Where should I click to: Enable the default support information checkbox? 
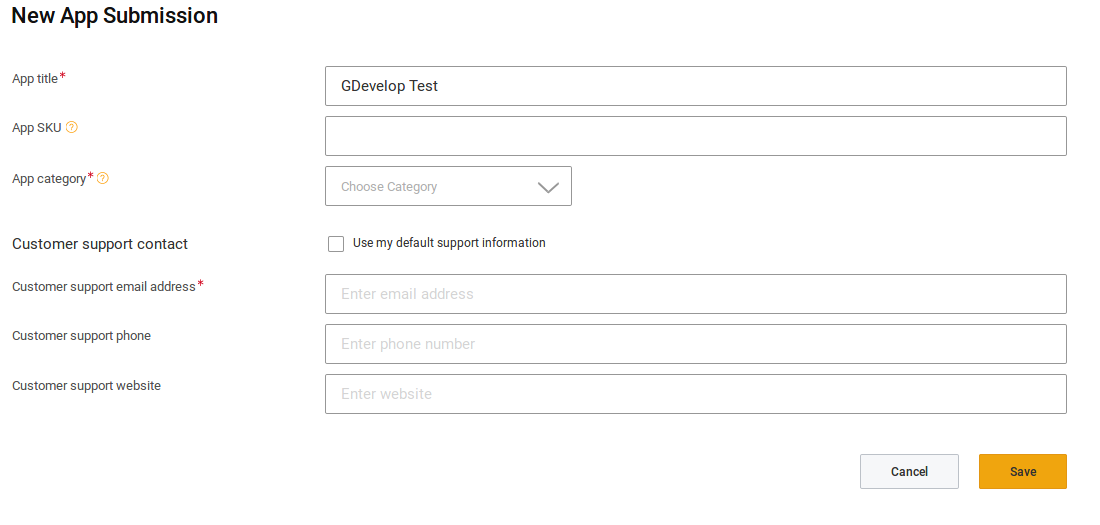click(336, 244)
